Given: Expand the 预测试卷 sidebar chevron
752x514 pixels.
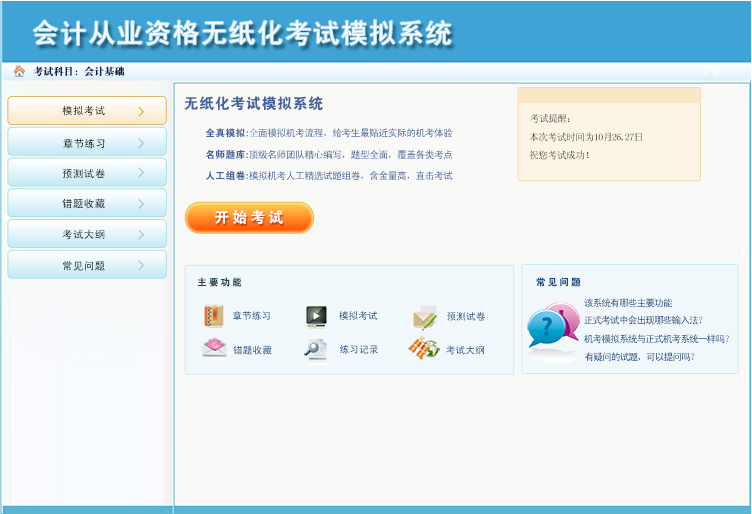Looking at the screenshot, I should click(x=141, y=173).
